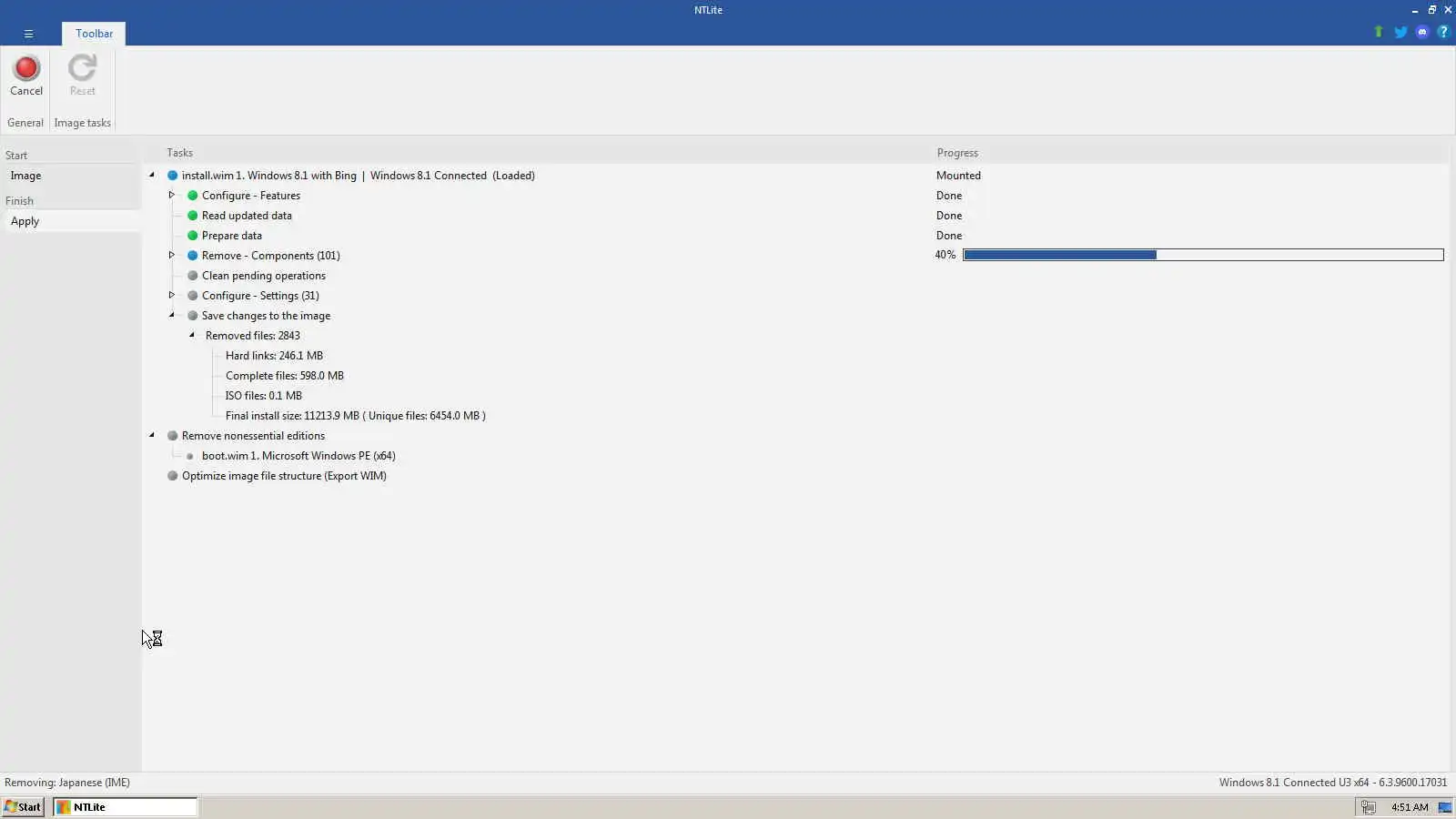This screenshot has height=819, width=1456.
Task: Select the 'Removed files: 2843' label
Action: click(253, 336)
